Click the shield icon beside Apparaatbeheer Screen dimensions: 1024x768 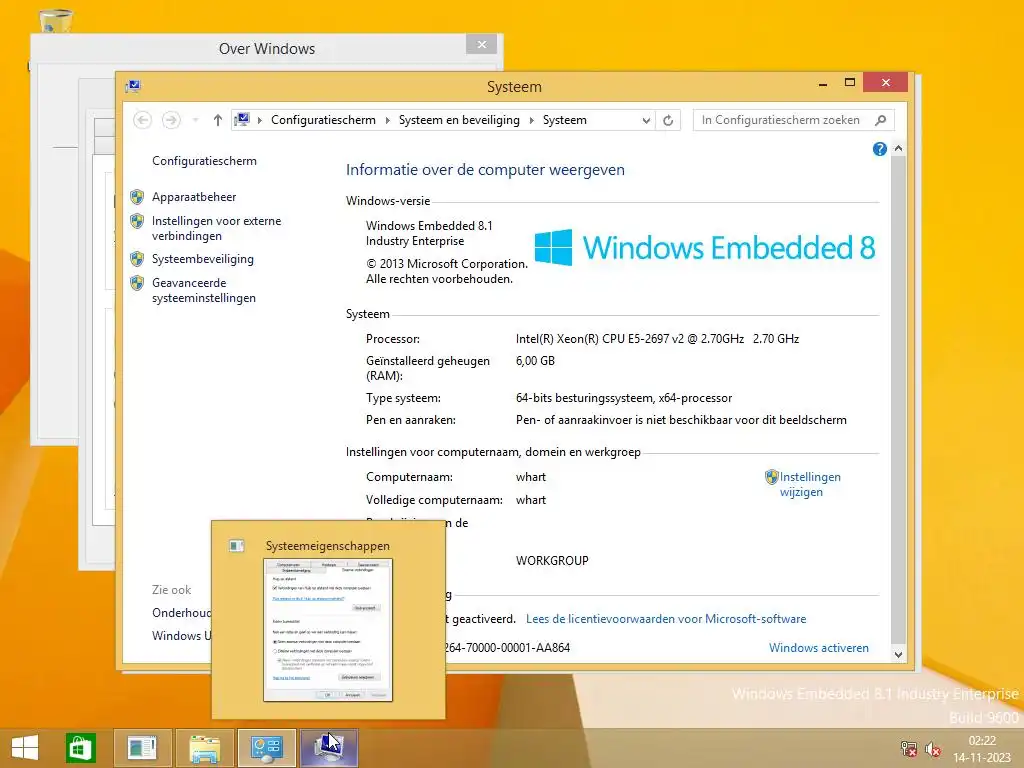137,197
